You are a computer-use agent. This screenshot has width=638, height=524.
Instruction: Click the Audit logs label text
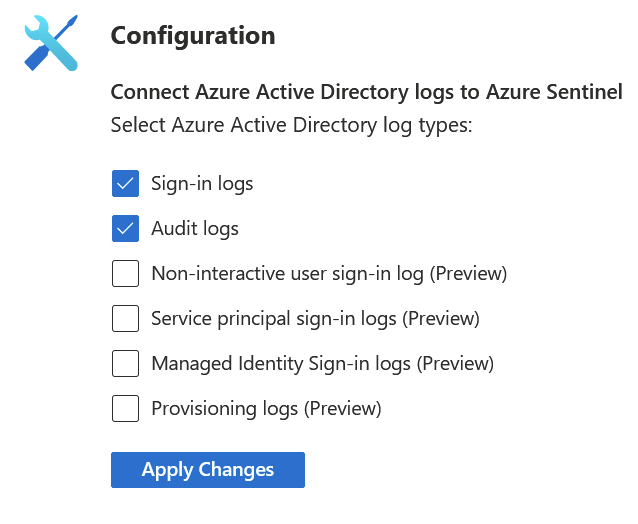(195, 229)
